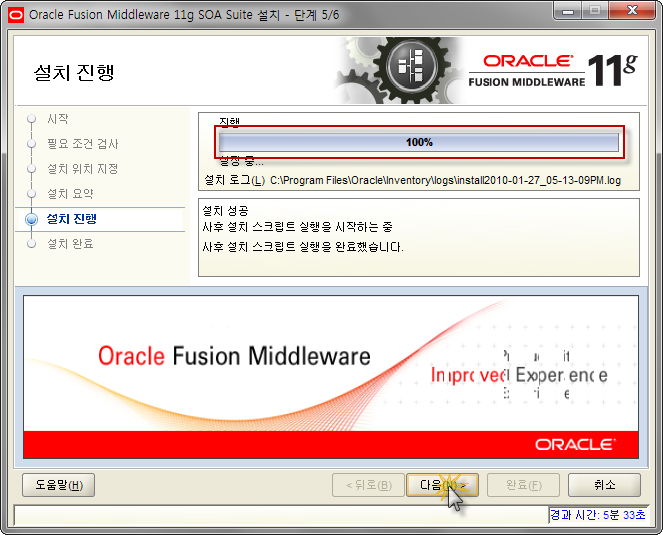Click '사후 설치 스크립트 실행을 시작하는 중' line
The width and height of the screenshot is (663, 535).
point(297,227)
